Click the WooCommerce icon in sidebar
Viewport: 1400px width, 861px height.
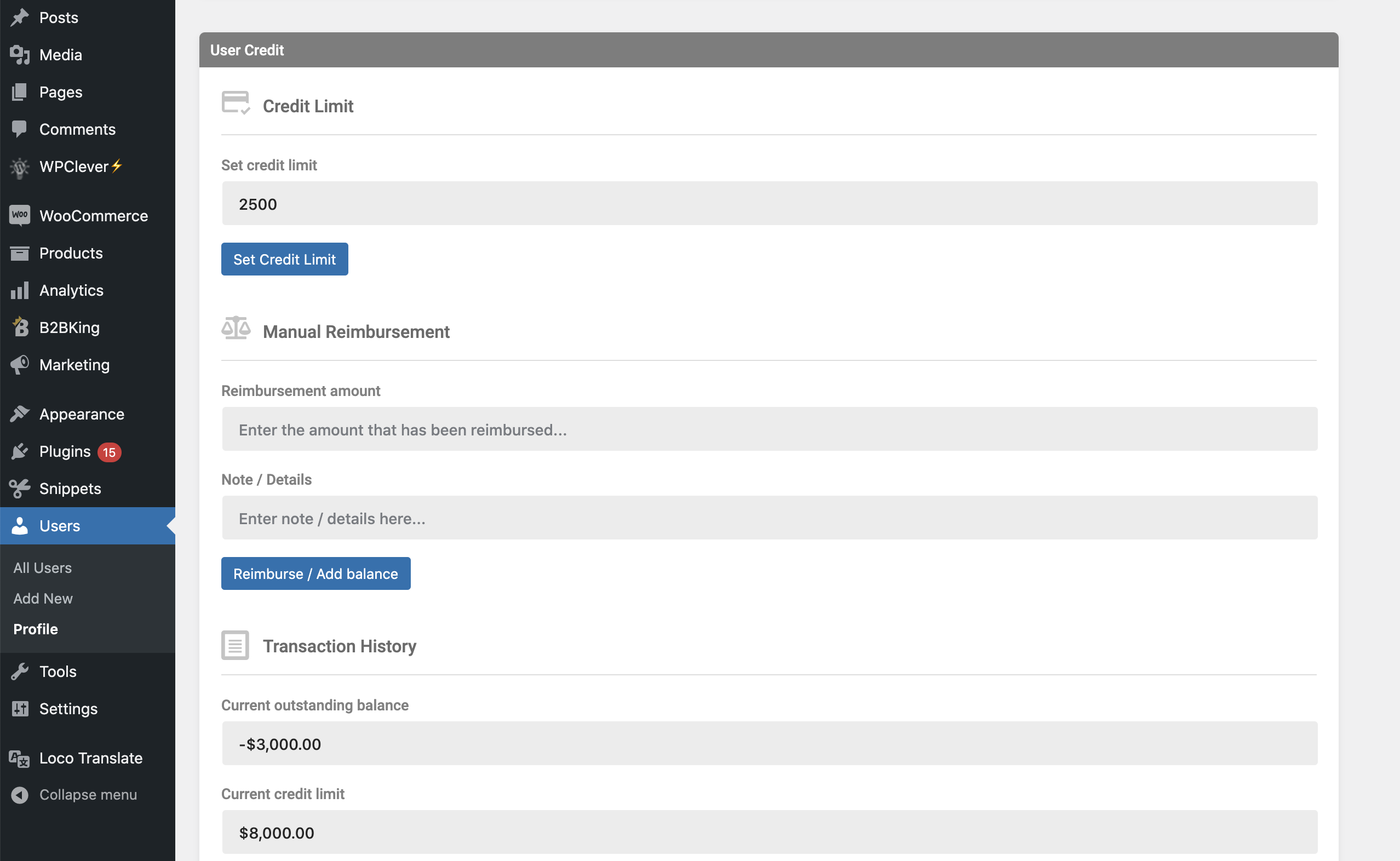click(x=20, y=215)
